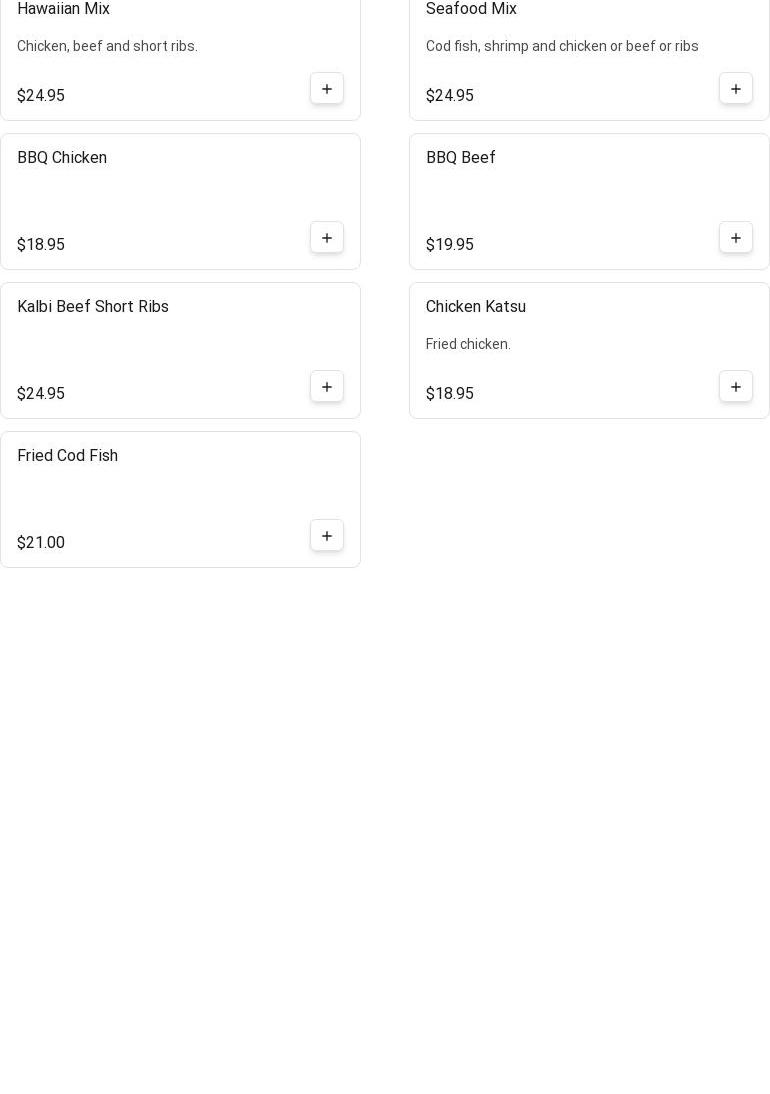
Task: Open the Hawaiian Mix item title
Action: click(x=64, y=9)
